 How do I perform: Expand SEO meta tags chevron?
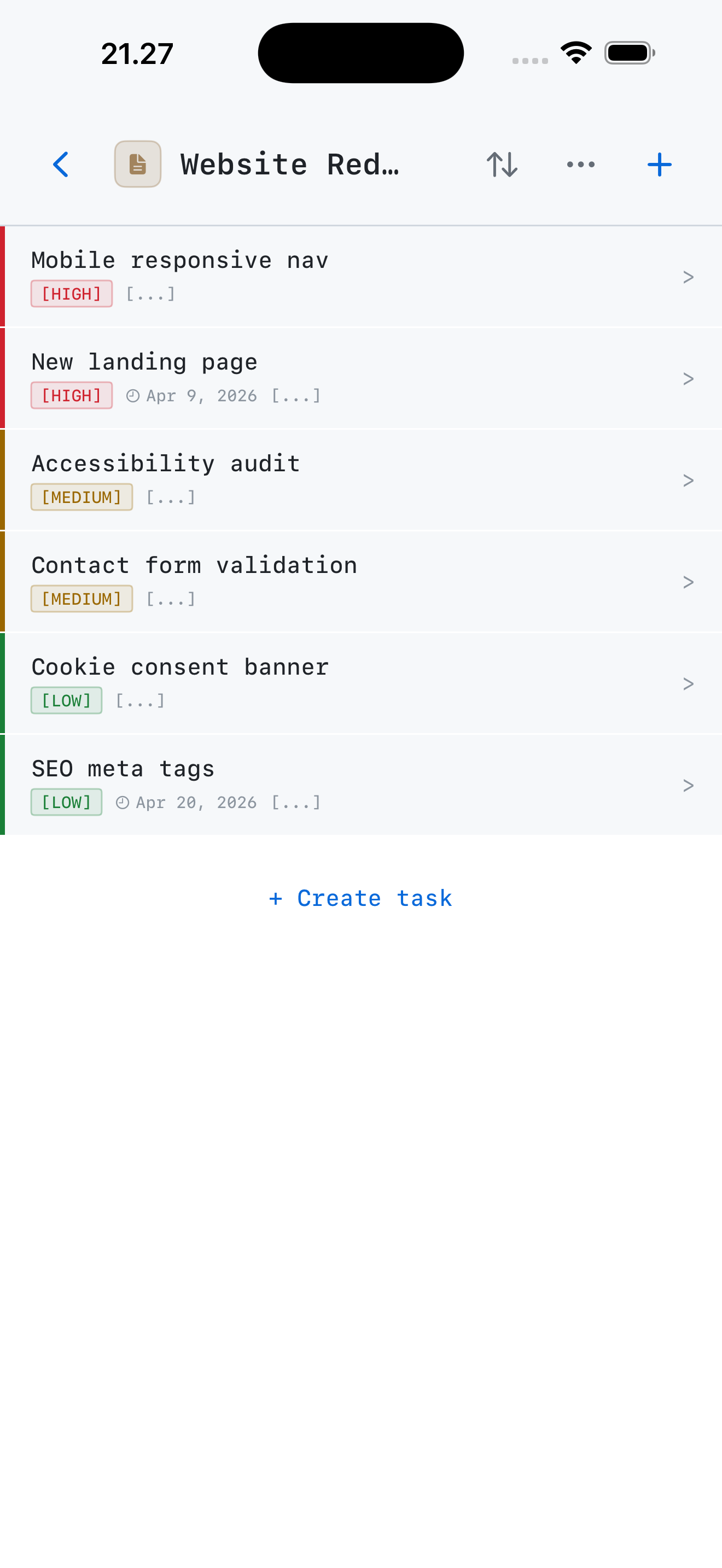pos(688,786)
